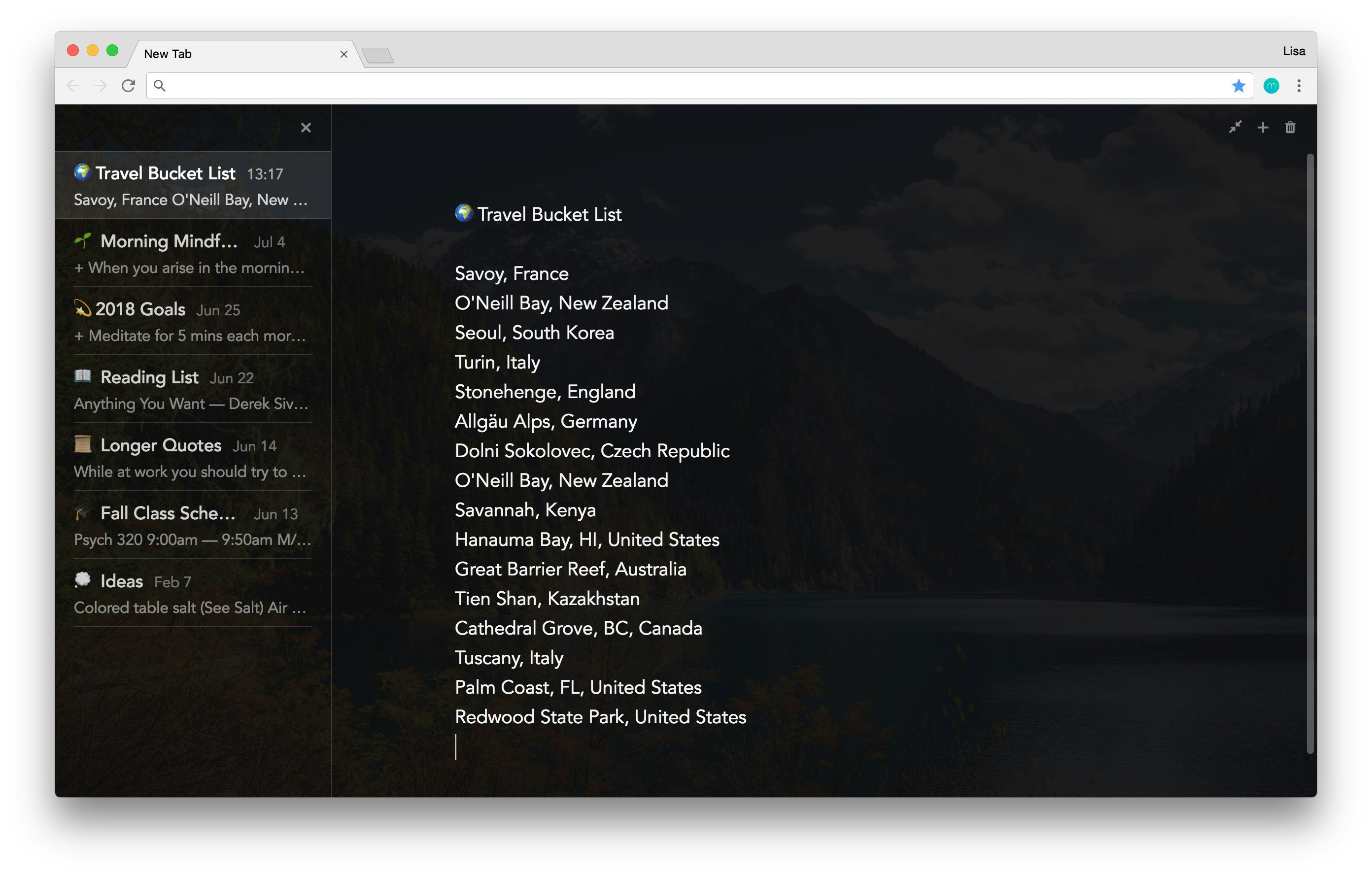
Task: Open the teal extension icon in toolbar
Action: (x=1271, y=86)
